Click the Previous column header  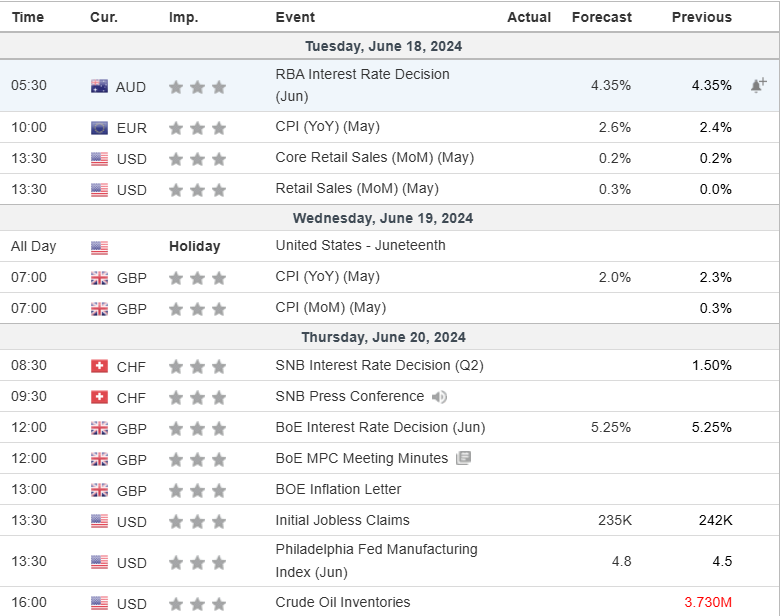pyautogui.click(x=701, y=17)
